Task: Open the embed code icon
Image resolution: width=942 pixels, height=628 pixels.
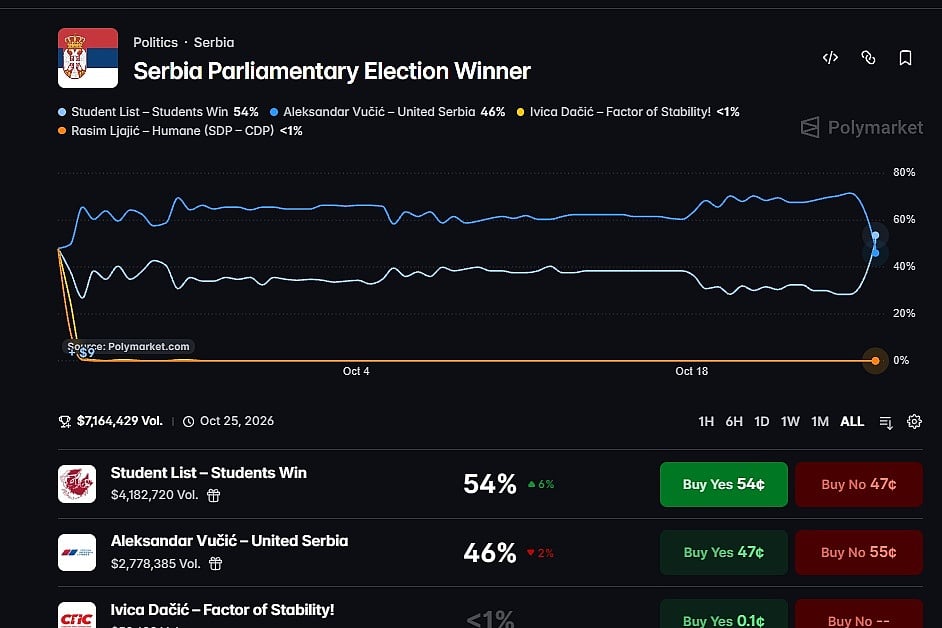Action: [x=830, y=58]
